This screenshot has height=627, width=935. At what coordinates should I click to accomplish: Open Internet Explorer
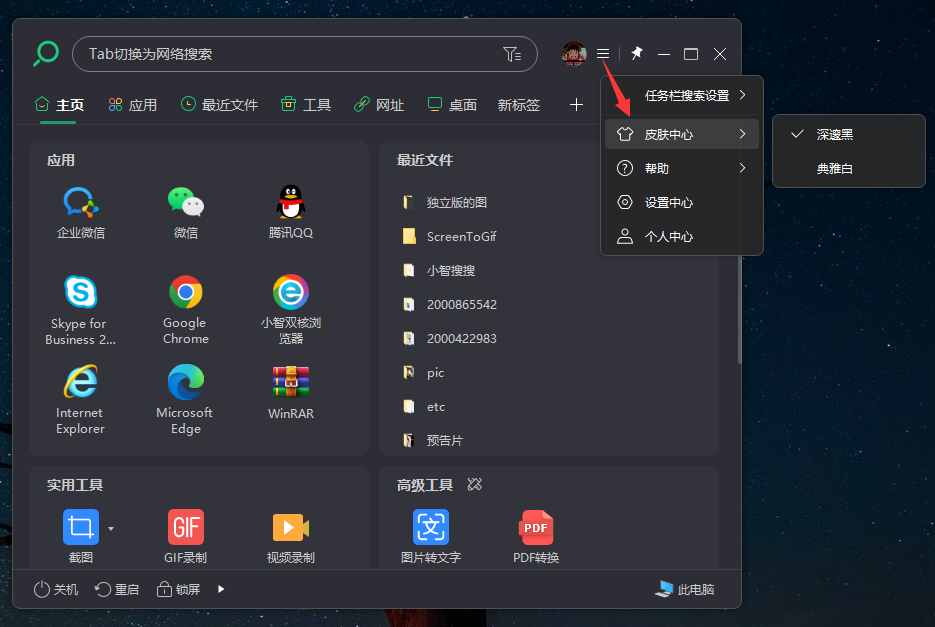[81, 400]
